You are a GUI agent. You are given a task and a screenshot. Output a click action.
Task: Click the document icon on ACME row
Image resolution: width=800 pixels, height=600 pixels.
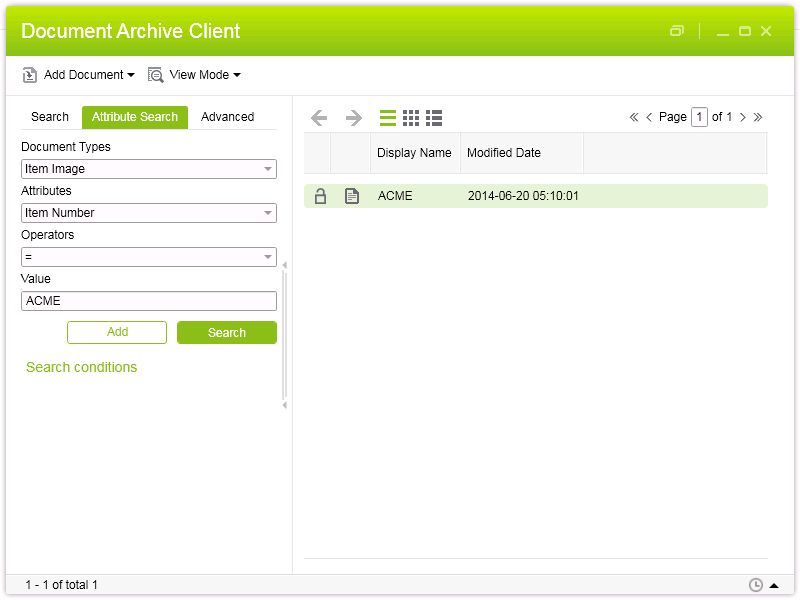(352, 196)
